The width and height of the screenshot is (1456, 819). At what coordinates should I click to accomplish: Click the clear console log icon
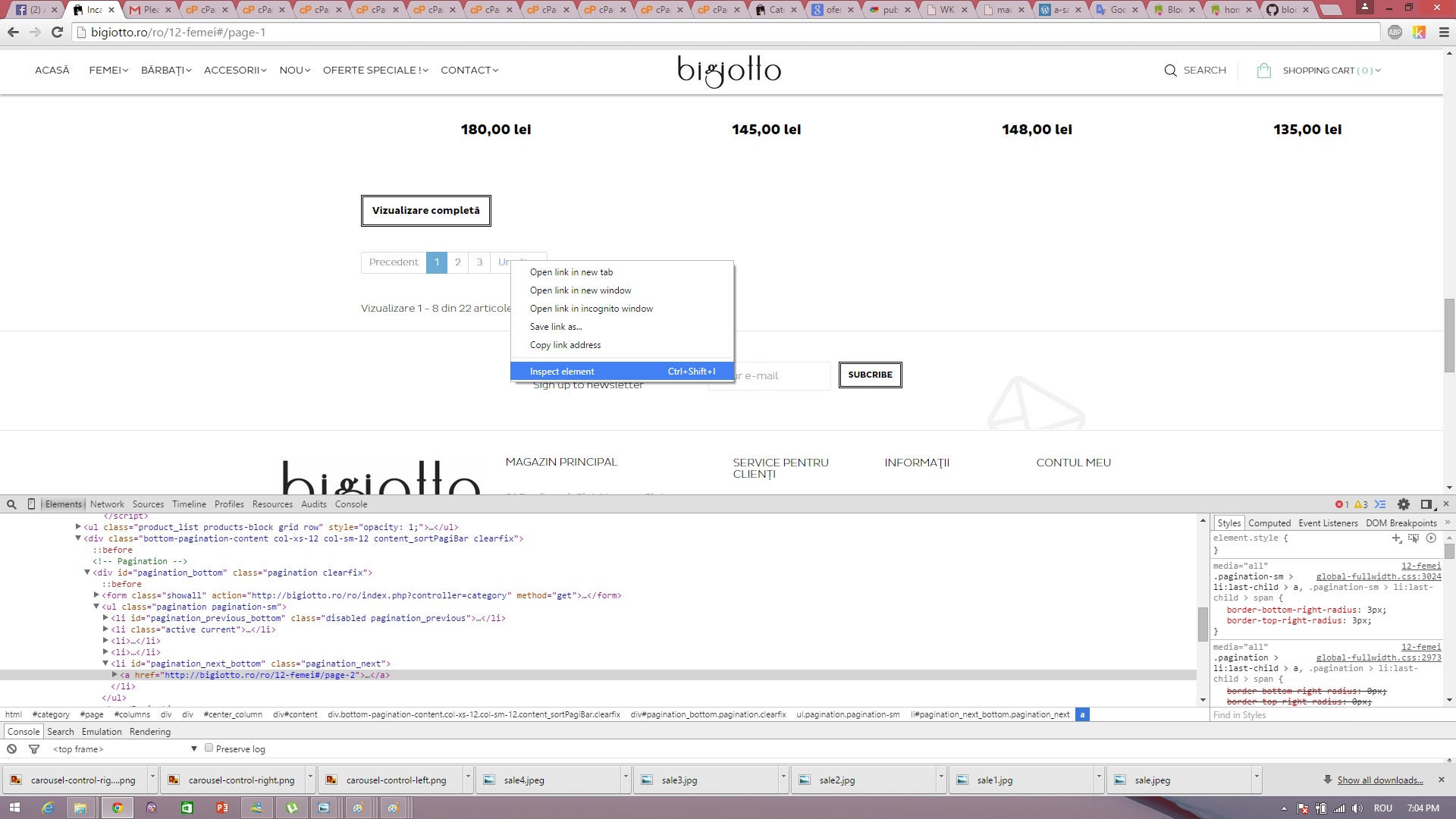[x=12, y=749]
